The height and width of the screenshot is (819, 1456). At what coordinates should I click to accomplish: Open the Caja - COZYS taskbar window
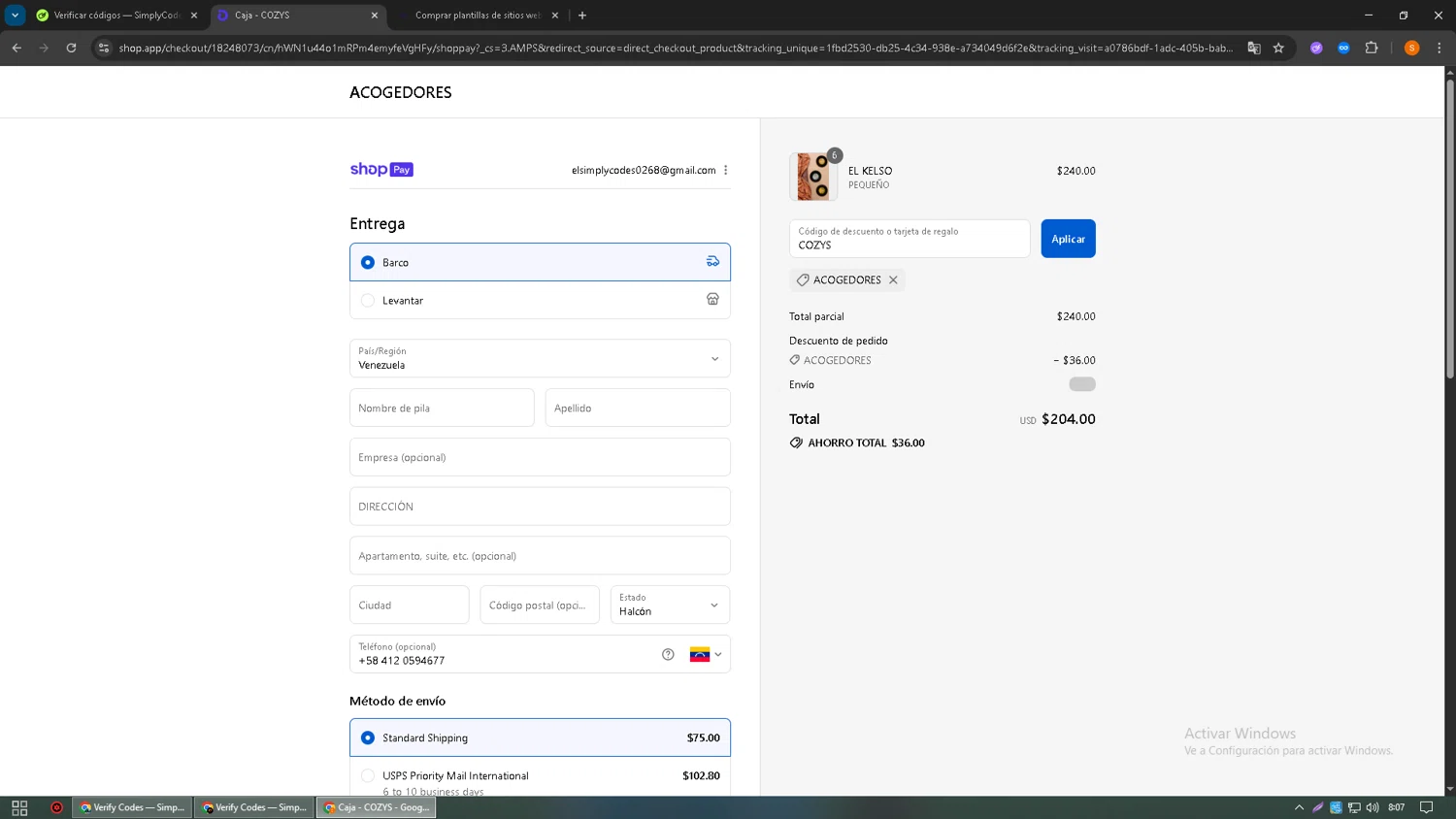[376, 807]
